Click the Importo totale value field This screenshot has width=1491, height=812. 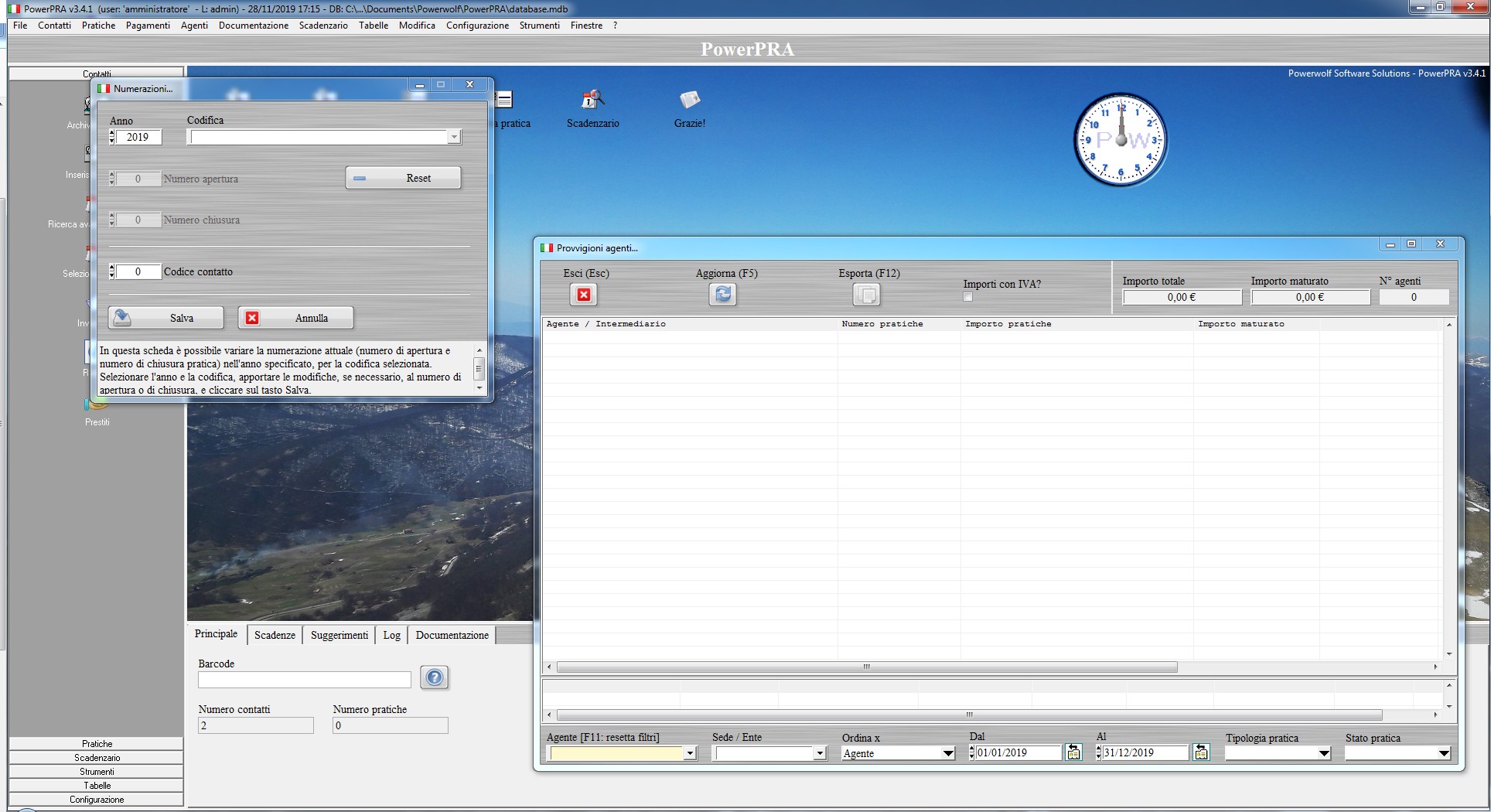1182,297
